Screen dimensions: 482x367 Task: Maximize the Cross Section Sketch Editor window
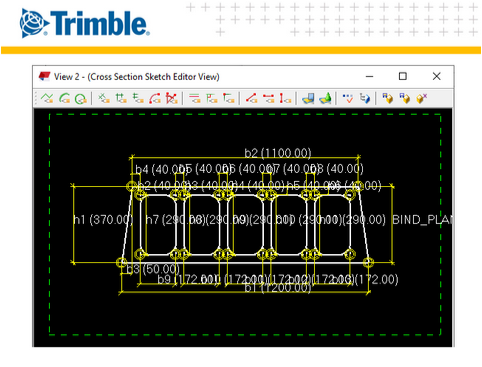point(403,76)
